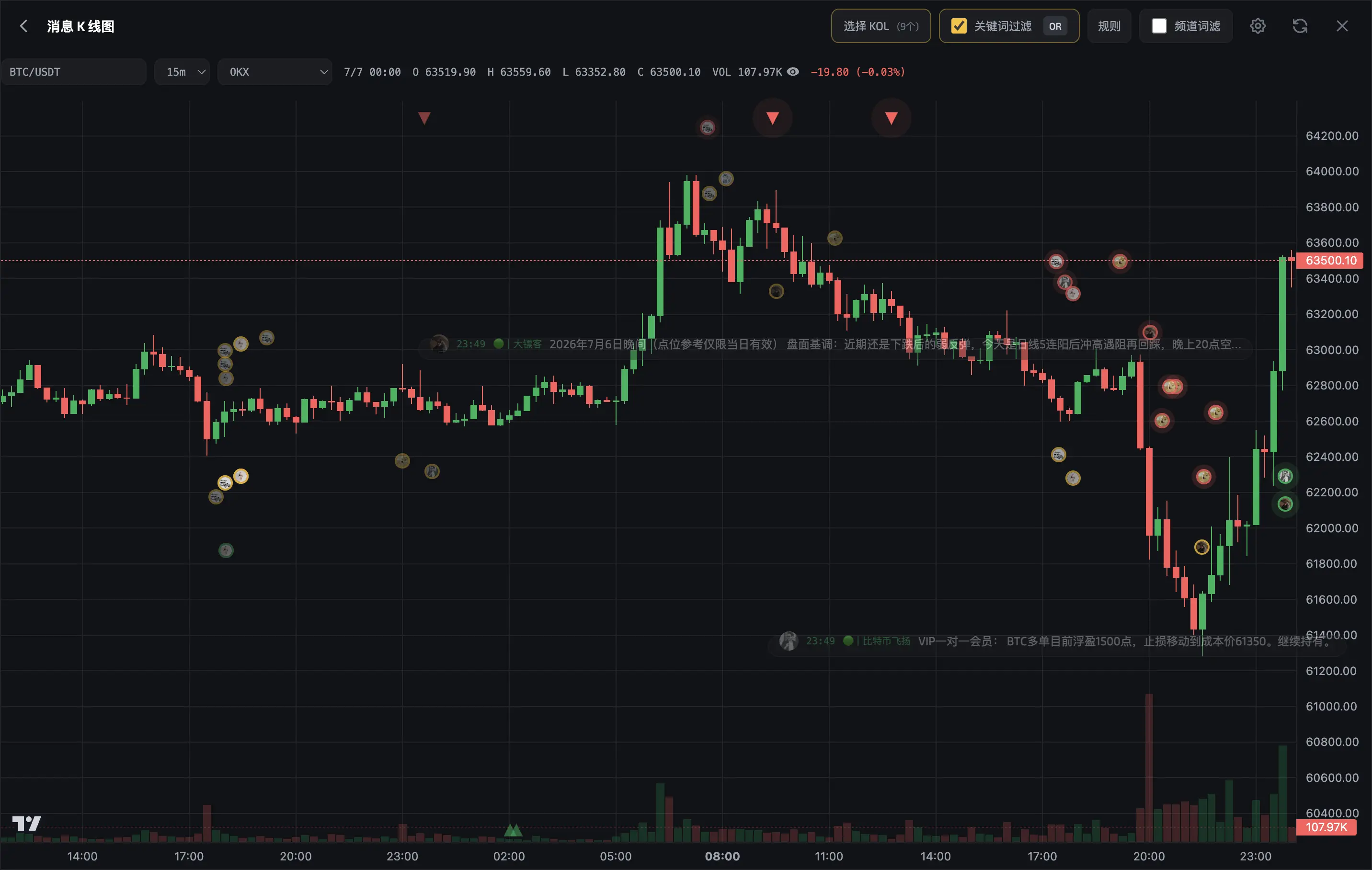
Task: Toggle the eye icon next to VOL
Action: click(792, 72)
